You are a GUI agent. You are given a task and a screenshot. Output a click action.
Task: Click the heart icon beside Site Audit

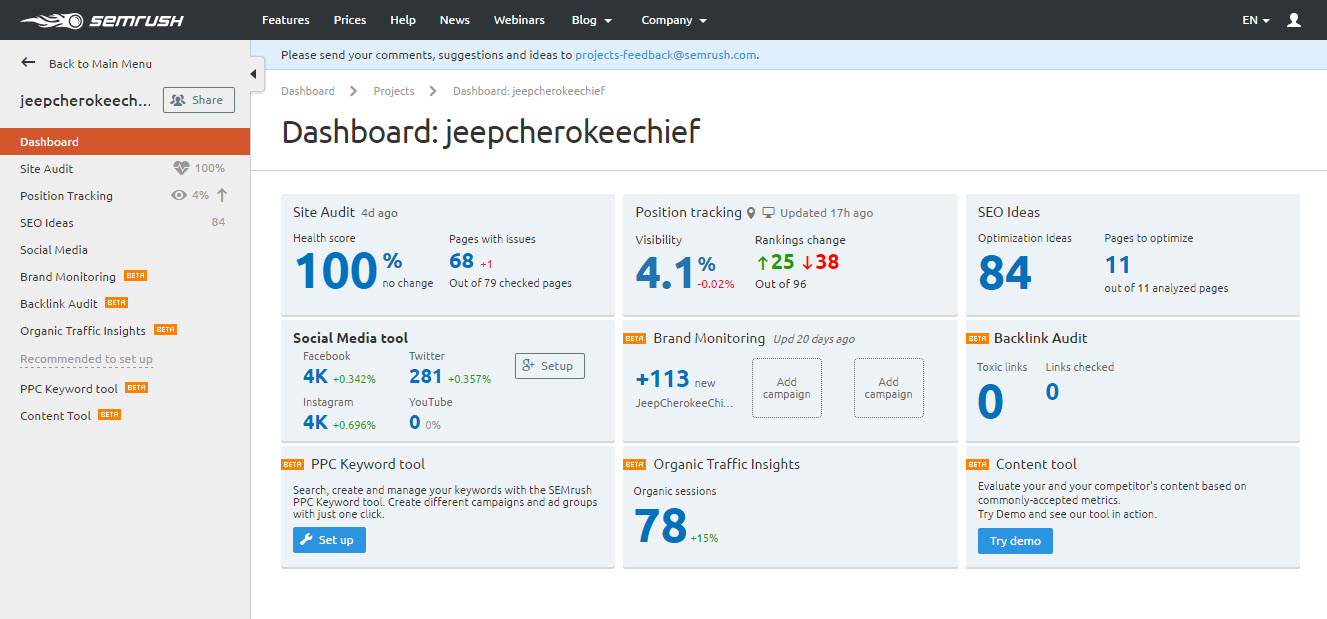[181, 169]
